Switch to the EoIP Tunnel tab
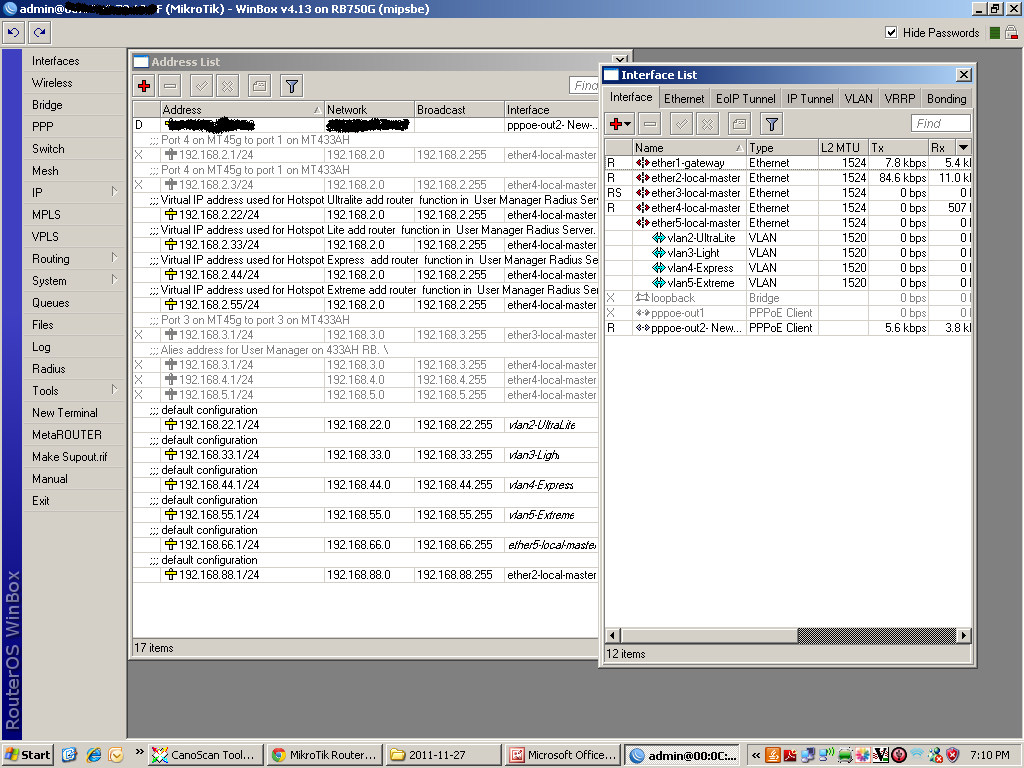Image resolution: width=1024 pixels, height=768 pixels. pyautogui.click(x=745, y=99)
